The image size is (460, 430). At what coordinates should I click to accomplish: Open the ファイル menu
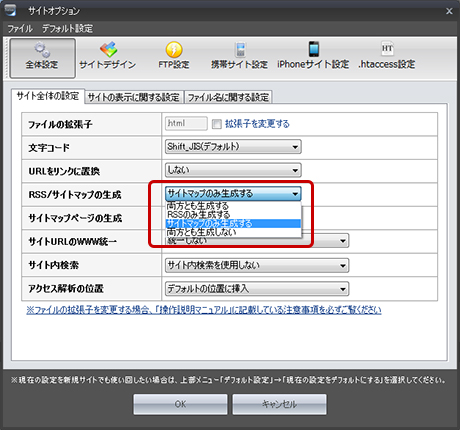[20, 29]
